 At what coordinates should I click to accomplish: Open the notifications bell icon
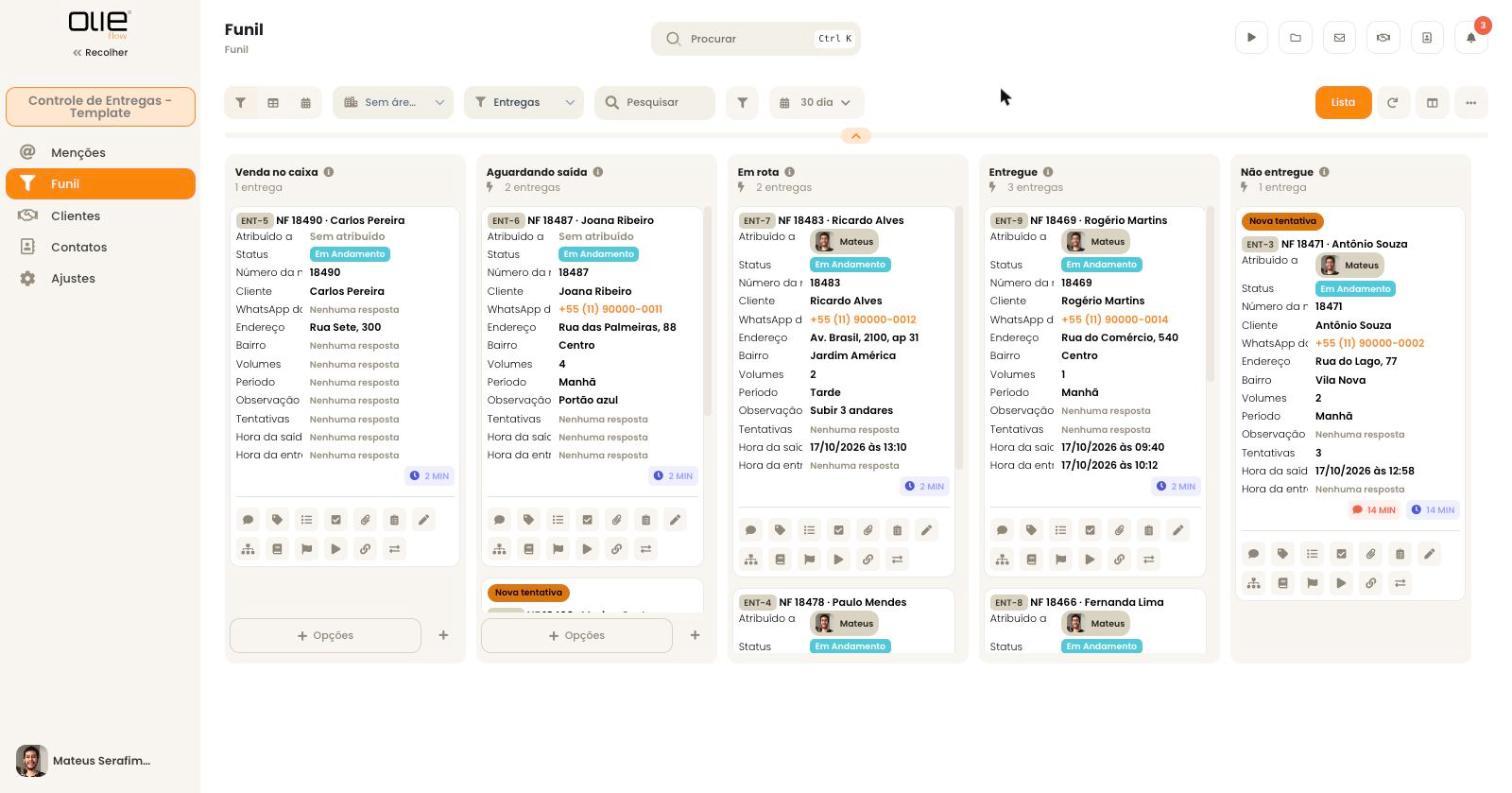coord(1471,38)
